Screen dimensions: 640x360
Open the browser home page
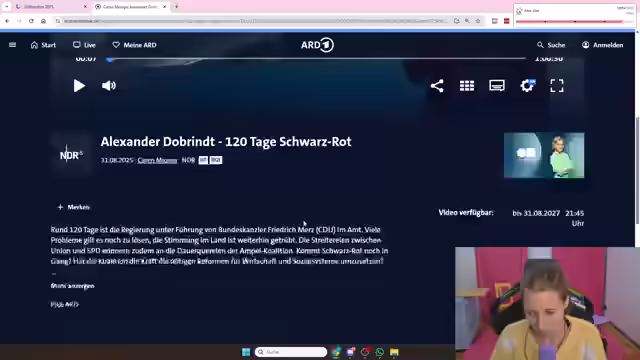point(43,21)
